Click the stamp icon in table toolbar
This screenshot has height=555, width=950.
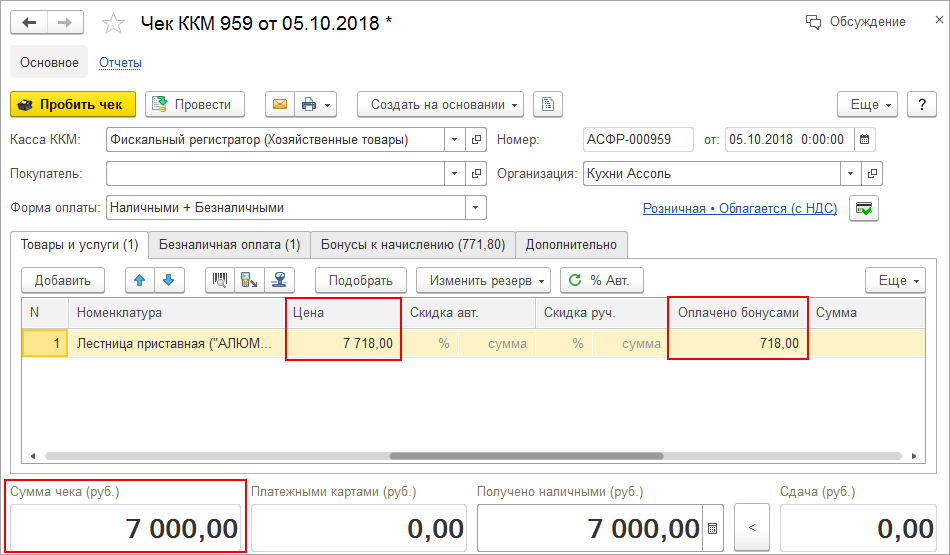click(279, 281)
